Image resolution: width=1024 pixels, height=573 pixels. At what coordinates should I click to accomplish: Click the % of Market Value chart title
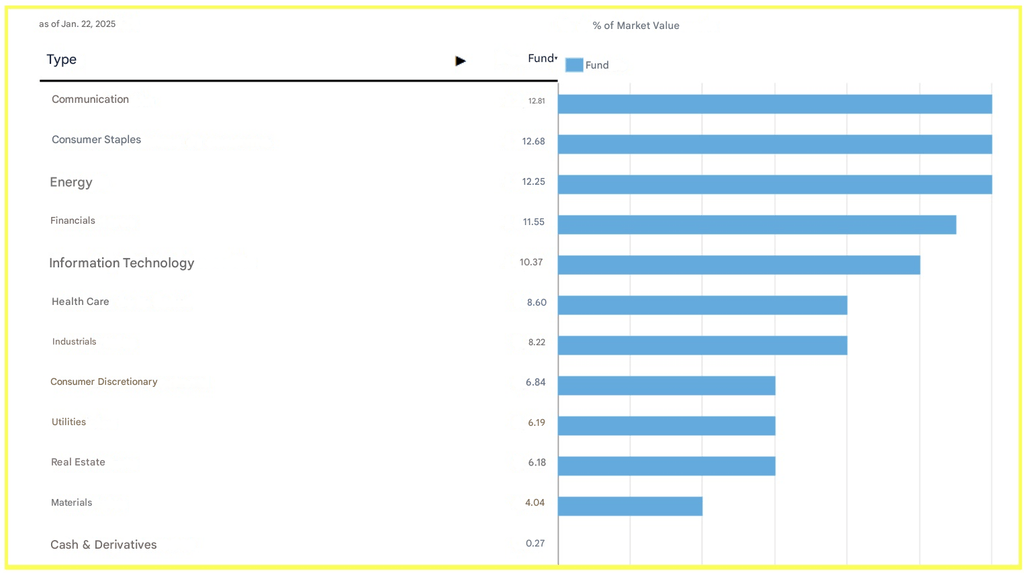coord(635,26)
